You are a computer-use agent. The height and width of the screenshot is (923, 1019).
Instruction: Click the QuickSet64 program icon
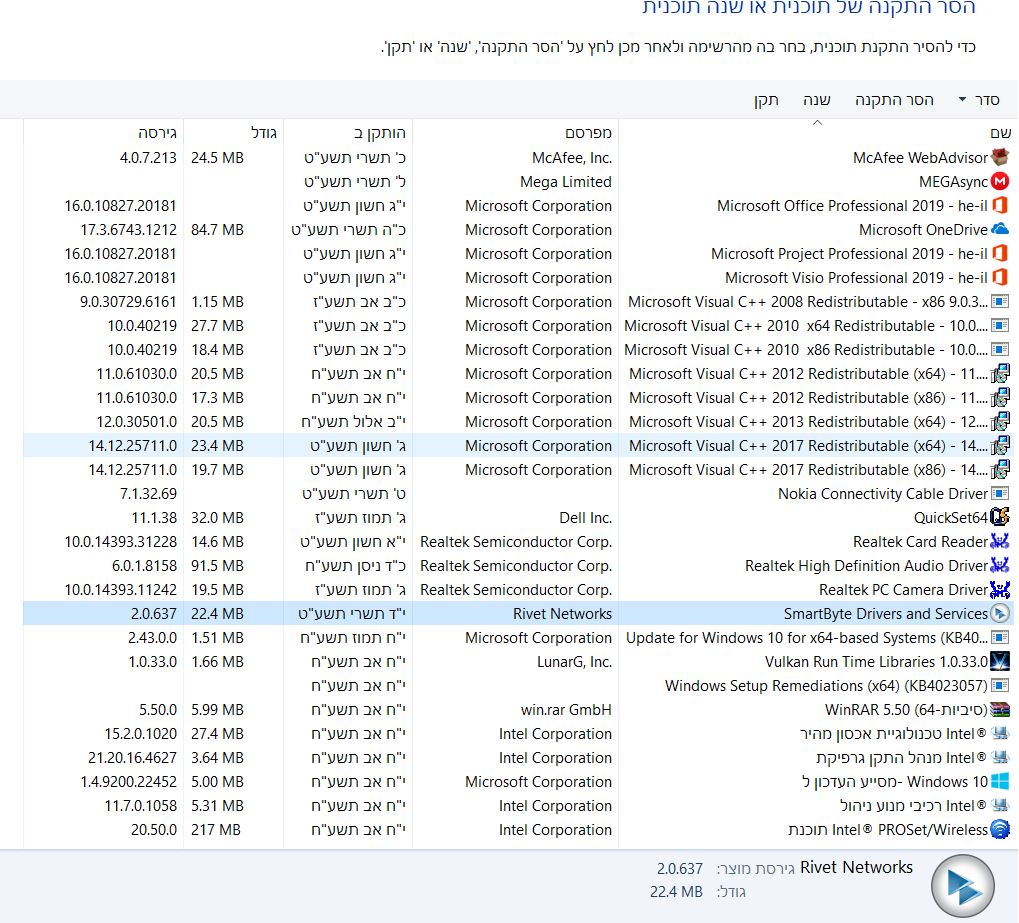click(x=1000, y=517)
